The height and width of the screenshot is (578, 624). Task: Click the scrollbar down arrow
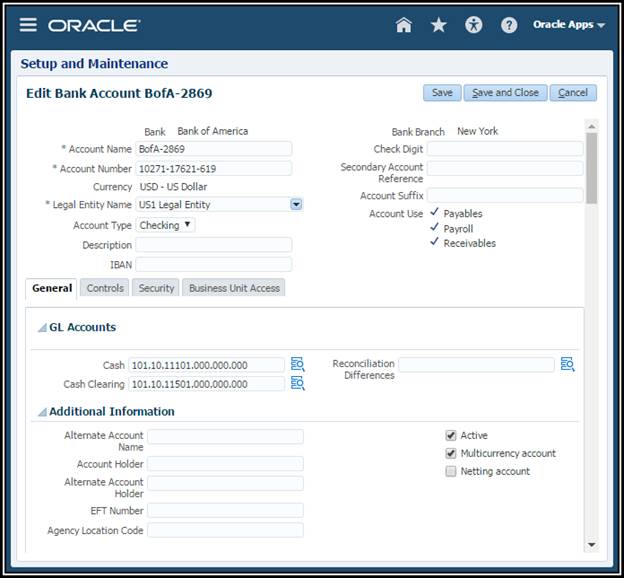coord(592,545)
